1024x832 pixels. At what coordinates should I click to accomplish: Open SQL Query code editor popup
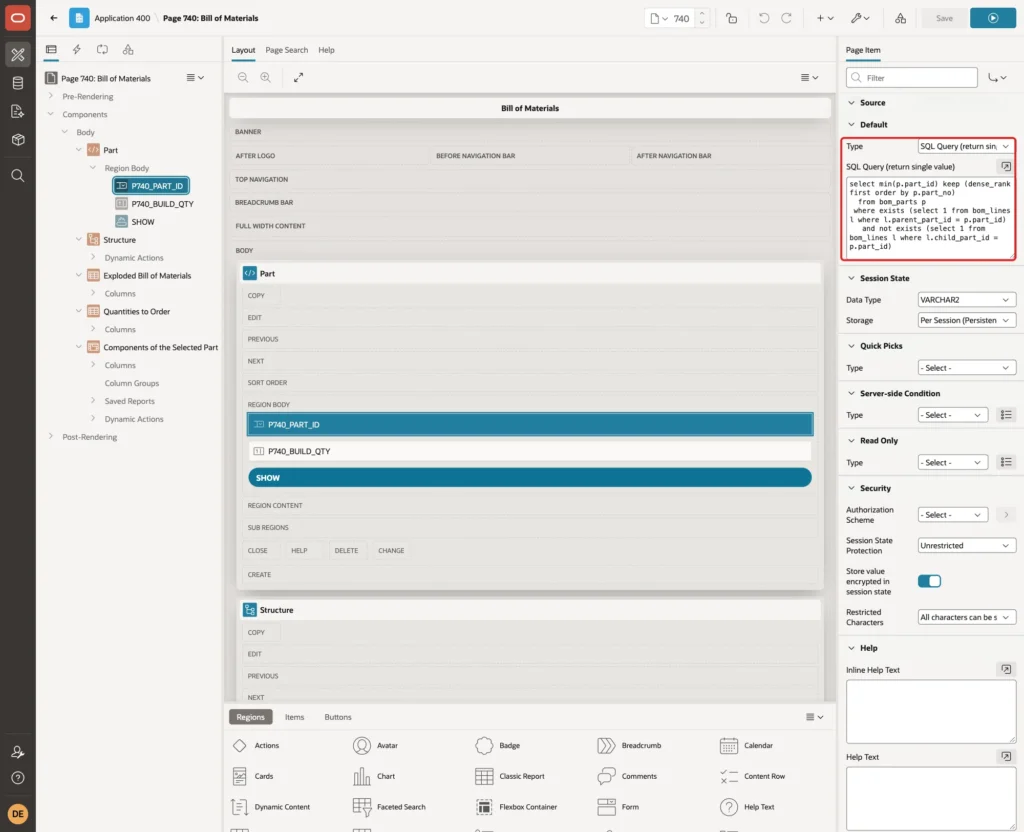tap(1006, 167)
